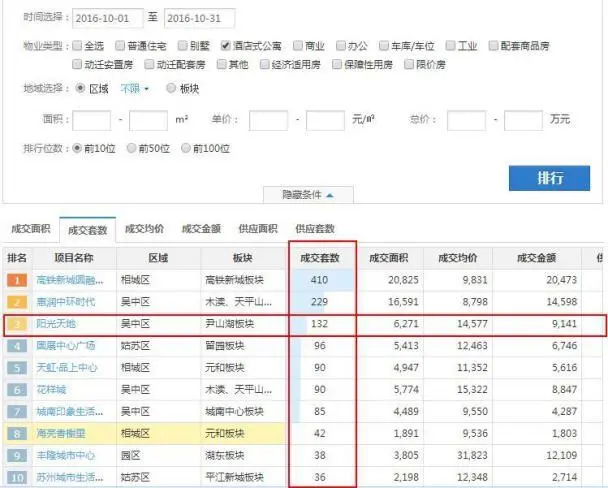Switch to the 供应面积 tab
608x488 pixels.
pyautogui.click(x=258, y=229)
